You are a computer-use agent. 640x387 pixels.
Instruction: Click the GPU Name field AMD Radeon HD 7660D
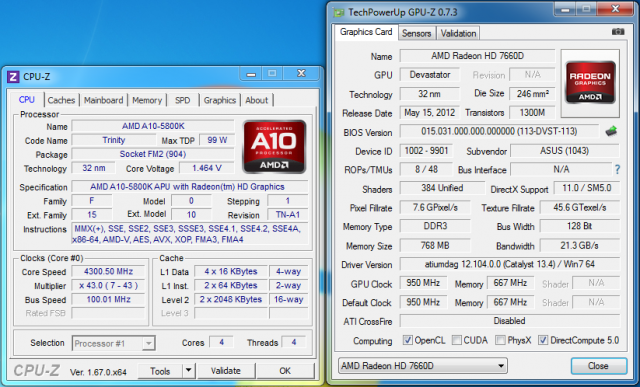pyautogui.click(x=477, y=56)
